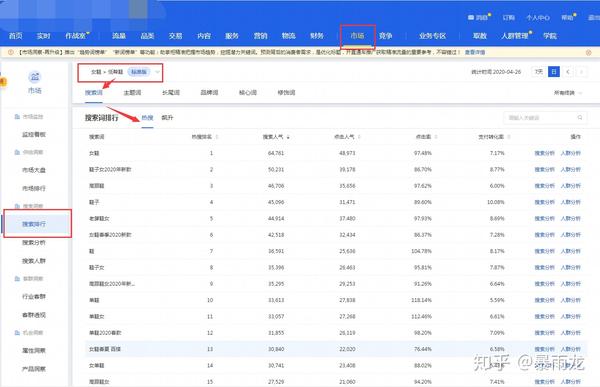
Task: Open 人群分析 for the rank 4 鞋子 row
Action: tap(571, 202)
